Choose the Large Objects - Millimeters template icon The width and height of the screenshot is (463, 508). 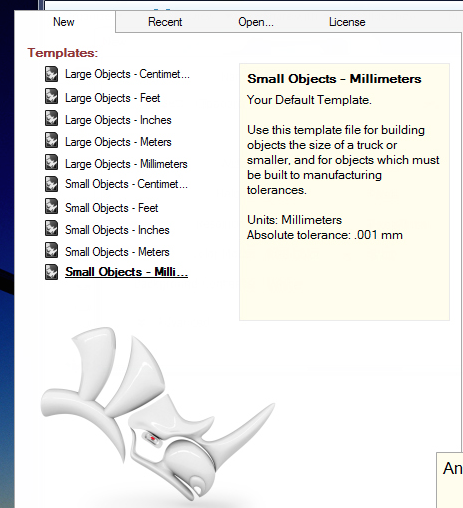tap(52, 162)
